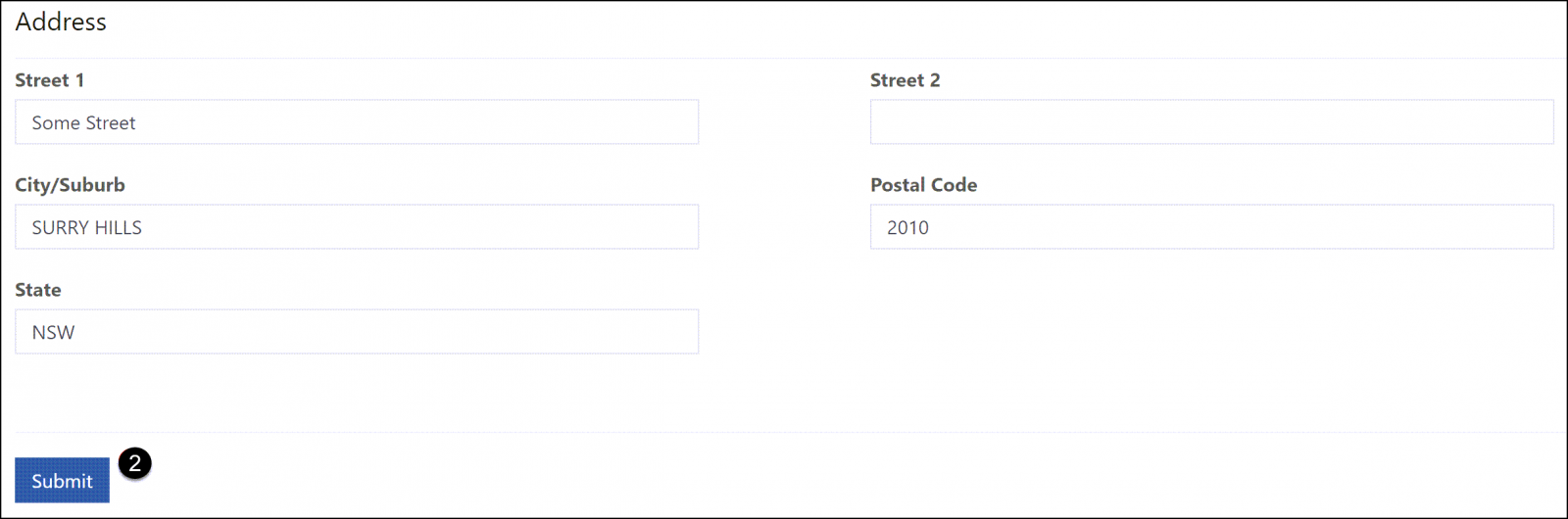The height and width of the screenshot is (519, 1568).
Task: Place cursor in the 'Some Street' text
Action: click(84, 123)
